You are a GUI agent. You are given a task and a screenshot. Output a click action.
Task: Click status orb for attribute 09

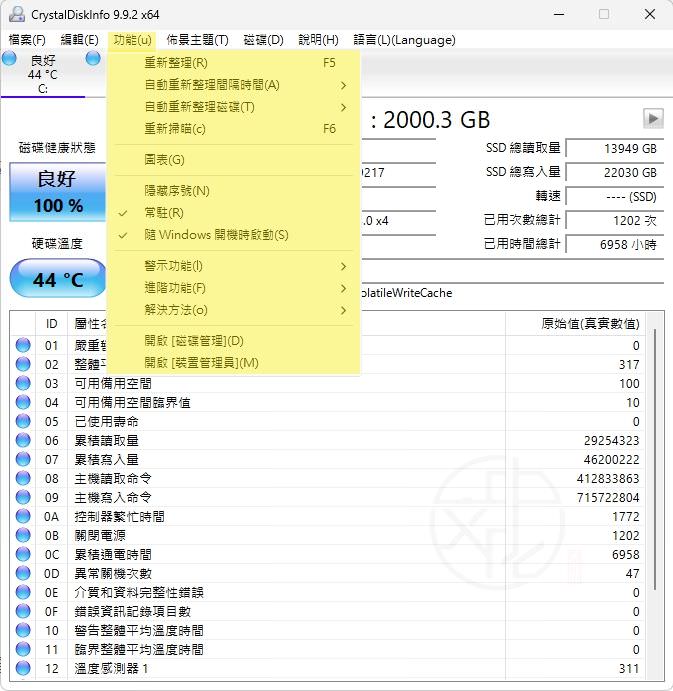point(23,497)
